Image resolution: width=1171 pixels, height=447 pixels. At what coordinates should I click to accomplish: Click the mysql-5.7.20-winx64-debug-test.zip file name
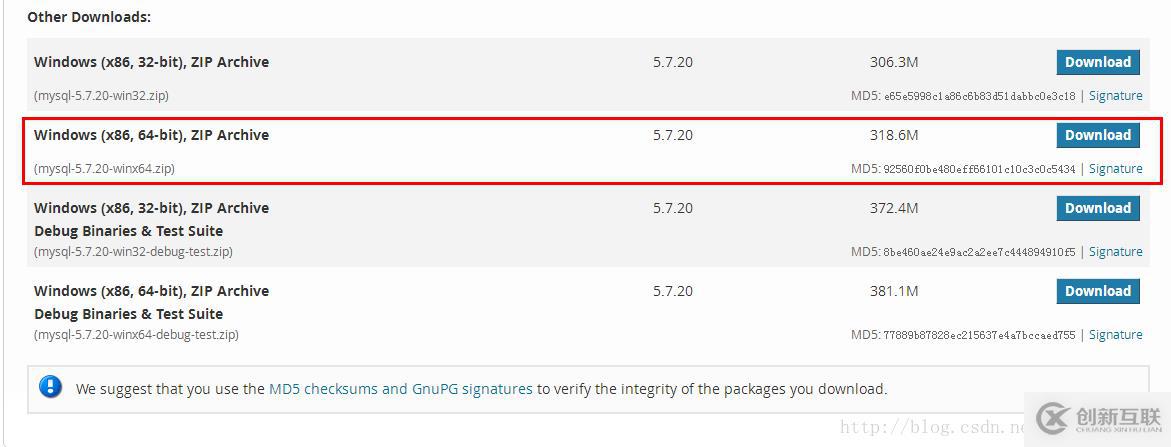click(x=136, y=334)
